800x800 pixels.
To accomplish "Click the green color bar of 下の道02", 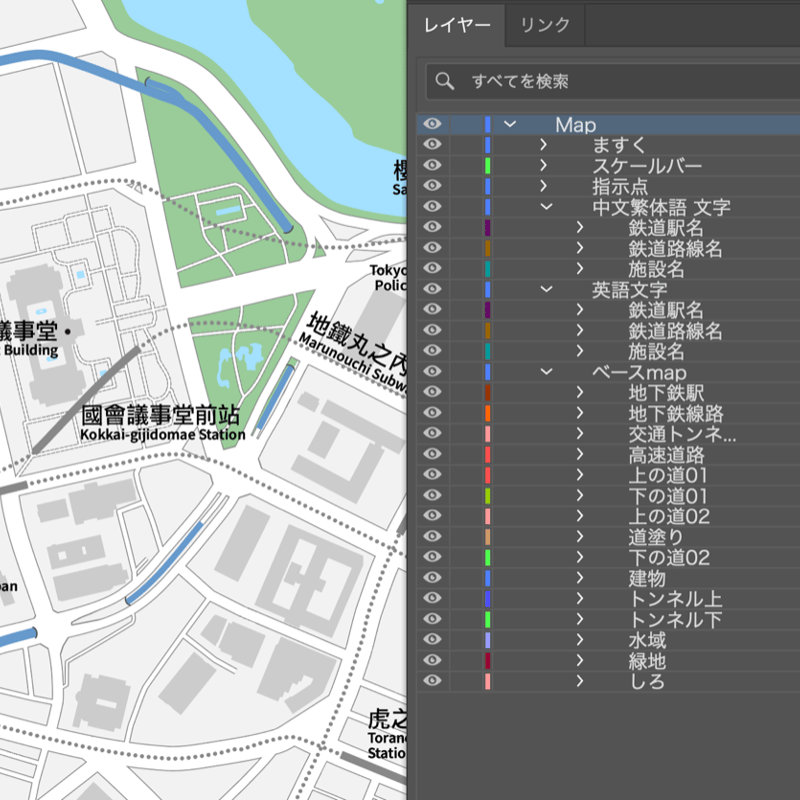I will pyautogui.click(x=488, y=557).
